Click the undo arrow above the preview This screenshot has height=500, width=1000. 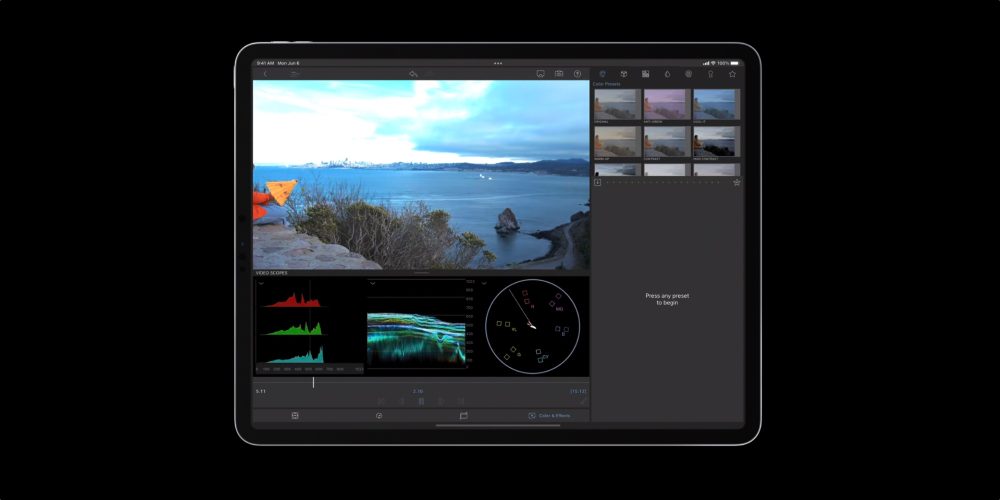pyautogui.click(x=413, y=74)
